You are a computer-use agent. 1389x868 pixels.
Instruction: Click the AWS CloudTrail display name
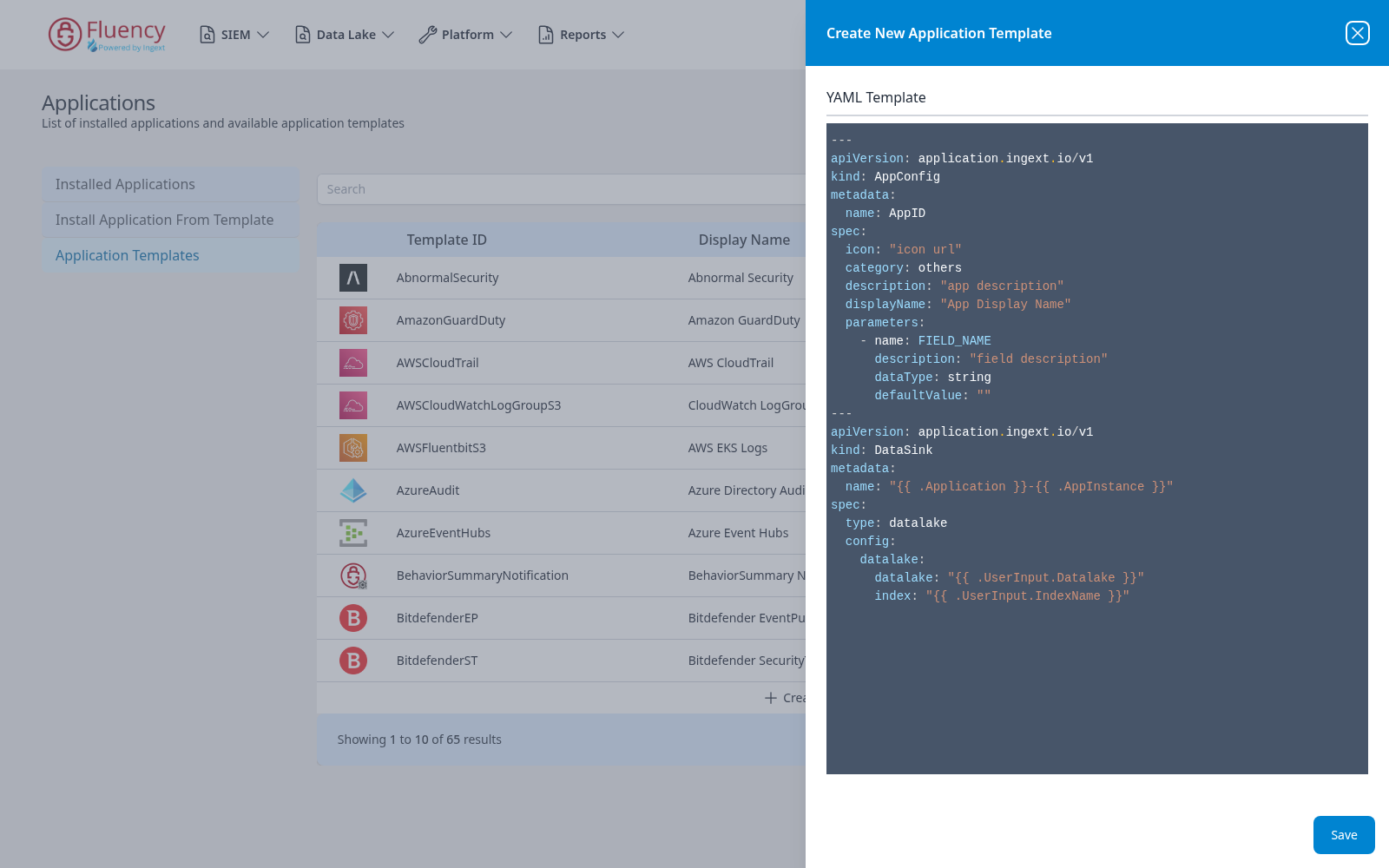[731, 363]
